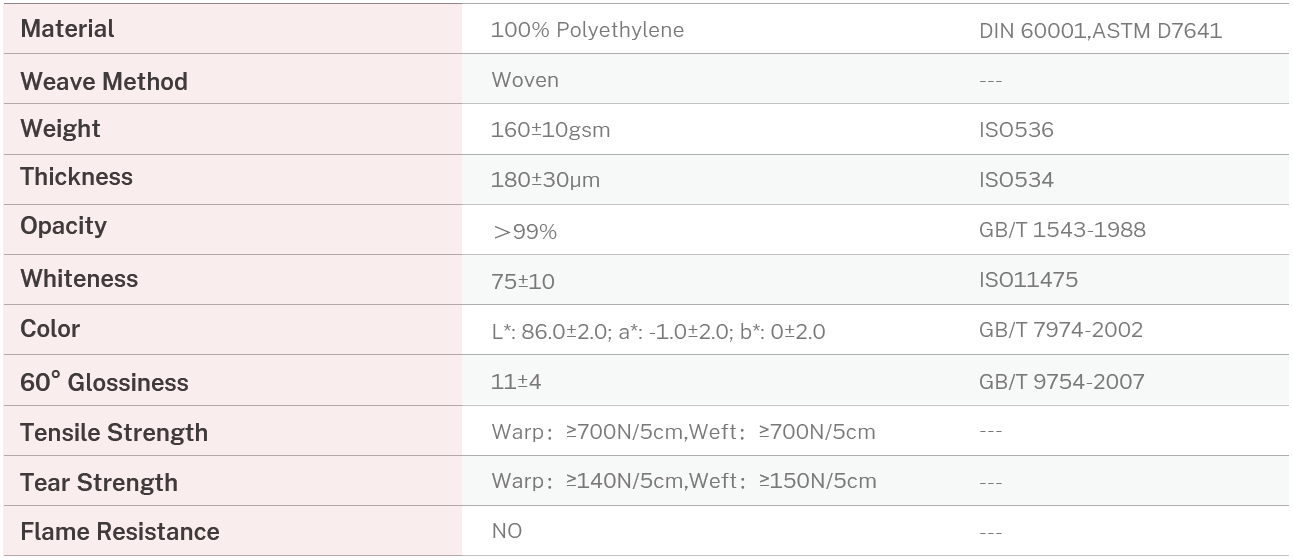The height and width of the screenshot is (560, 1293).
Task: Click the Thickness label
Action: (x=76, y=177)
